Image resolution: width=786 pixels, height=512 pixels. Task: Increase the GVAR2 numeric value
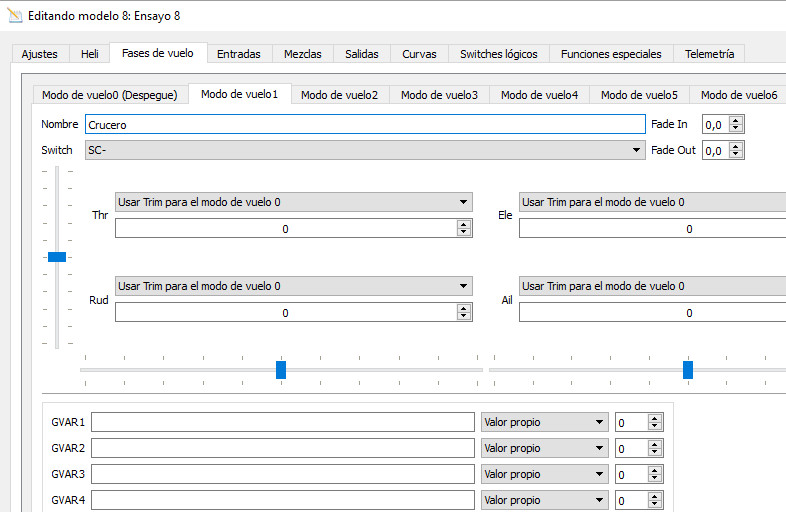click(x=655, y=444)
